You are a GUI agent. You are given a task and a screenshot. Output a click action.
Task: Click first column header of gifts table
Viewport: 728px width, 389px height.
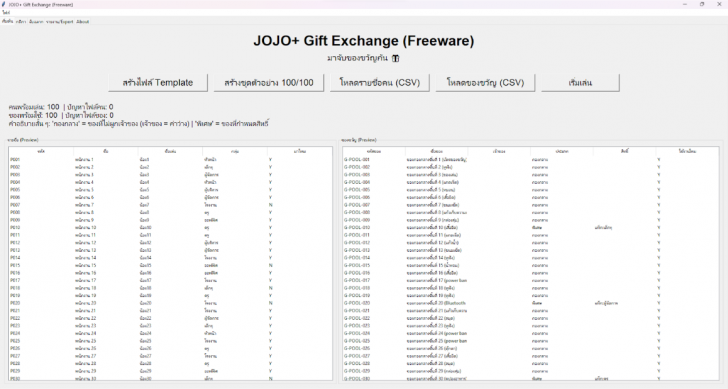click(374, 151)
